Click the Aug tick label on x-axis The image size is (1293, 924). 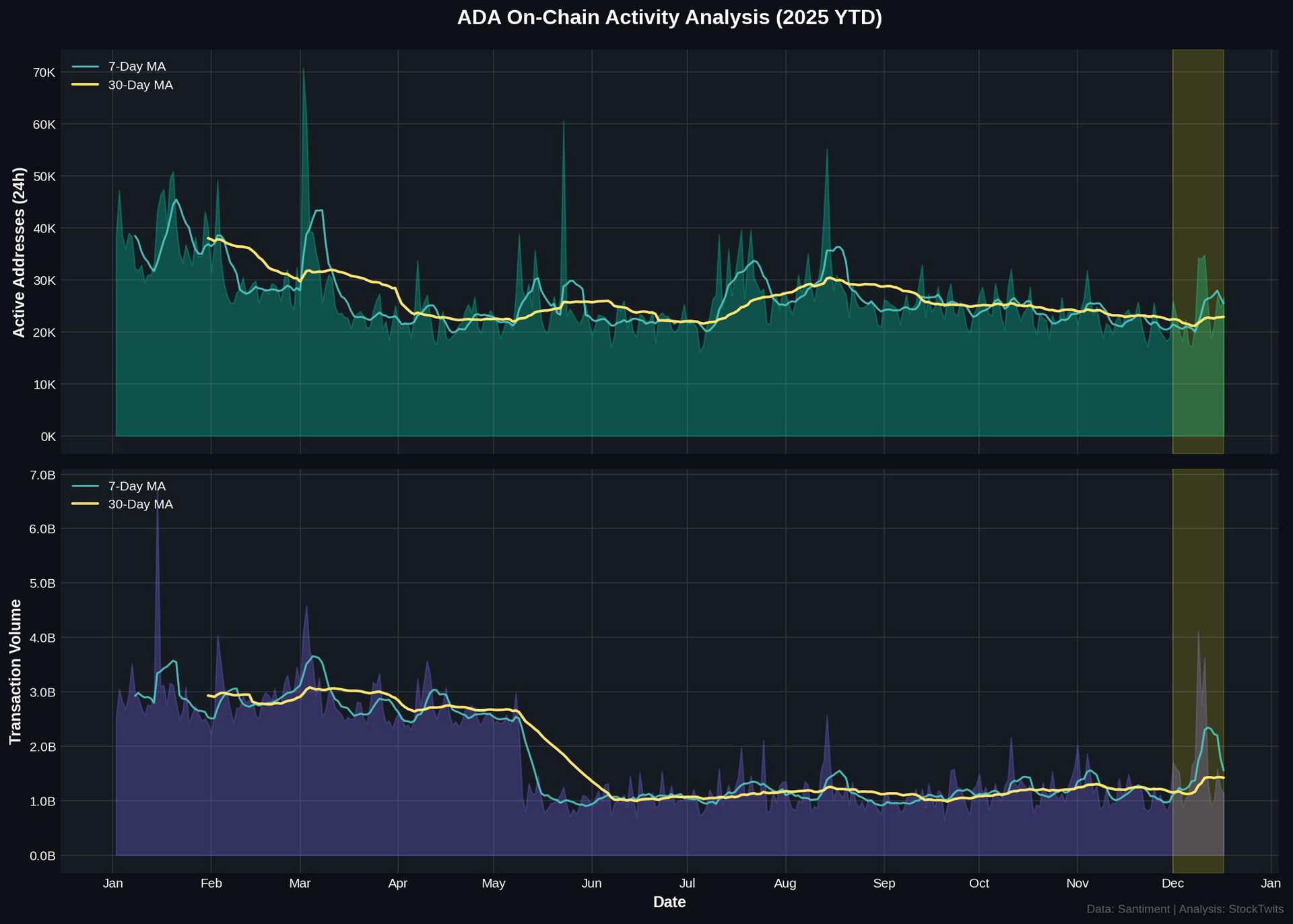[785, 884]
